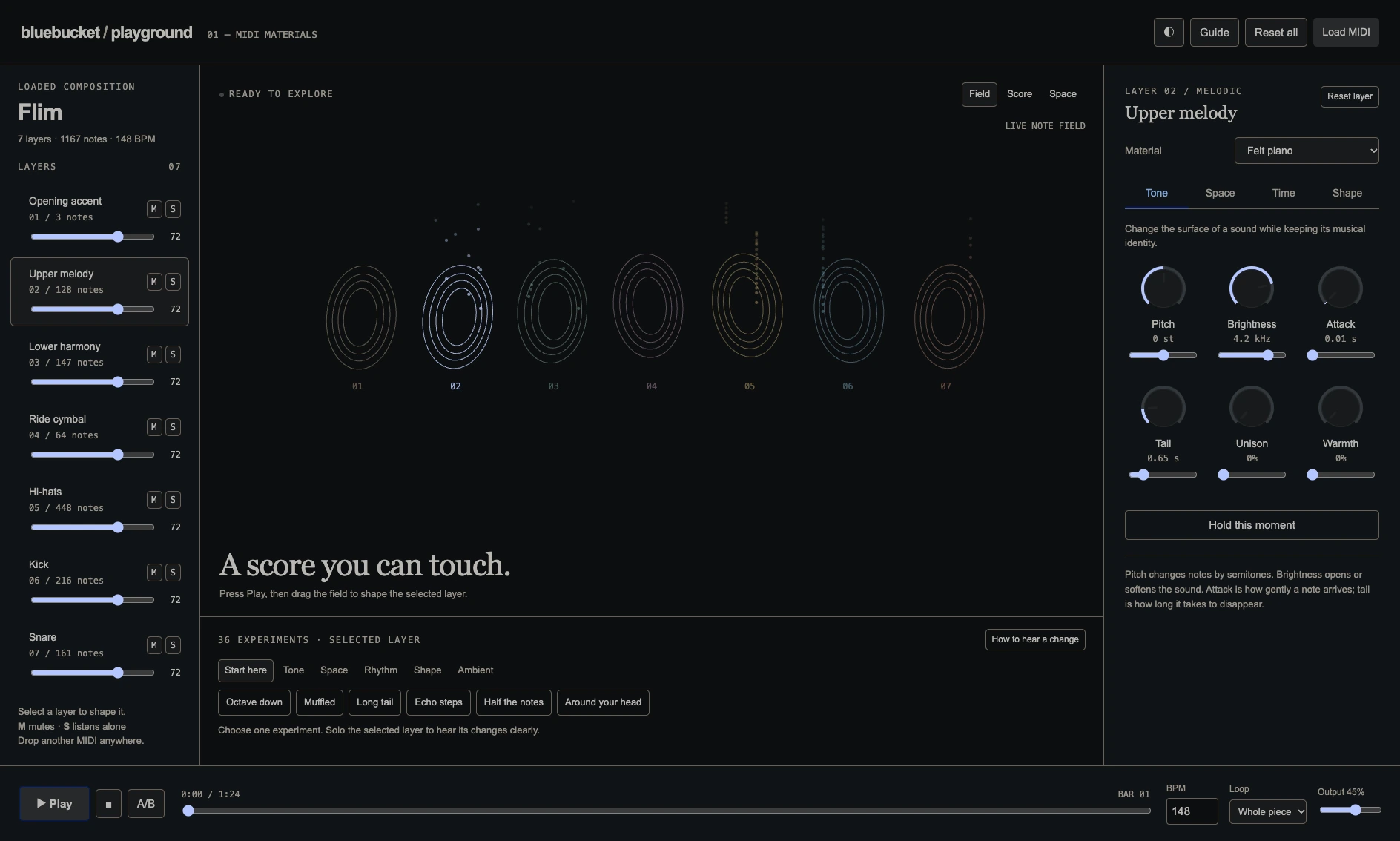Click the Hold this moment button
The width and height of the screenshot is (1400, 841).
pos(1252,525)
